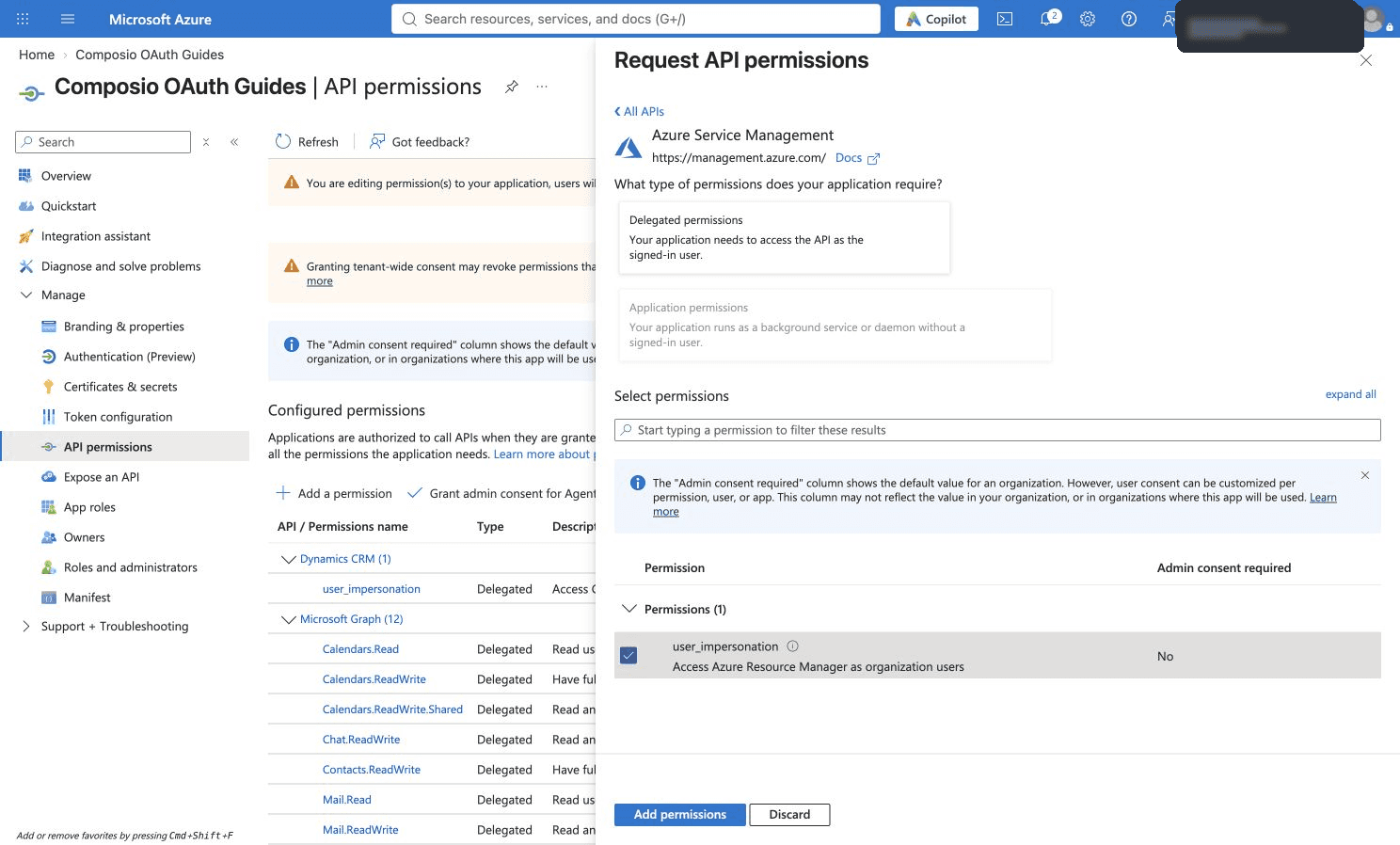Pin the API permissions page
Viewport: 1400px width, 845px height.
pyautogui.click(x=511, y=87)
